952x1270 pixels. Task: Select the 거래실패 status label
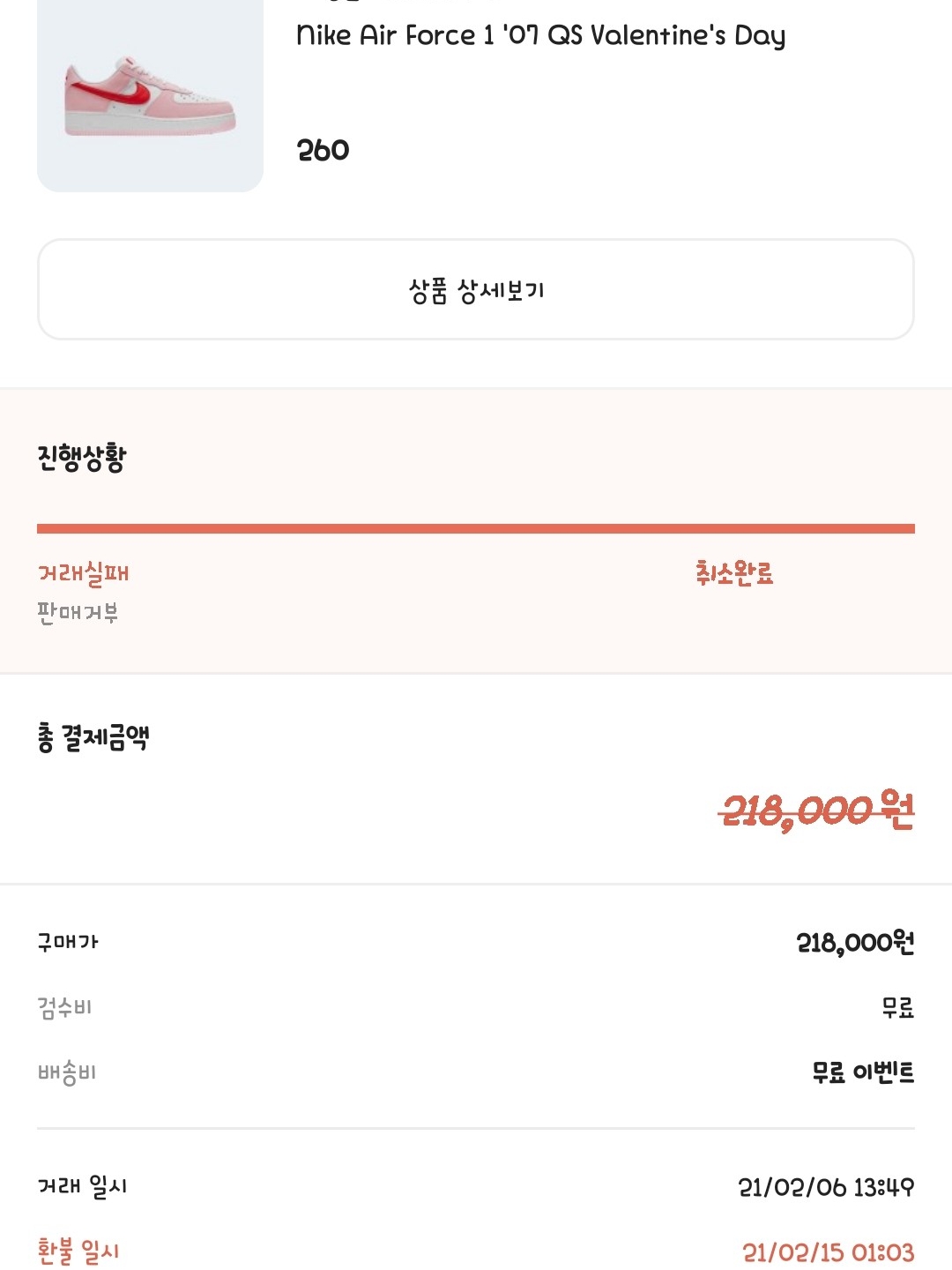pos(84,573)
